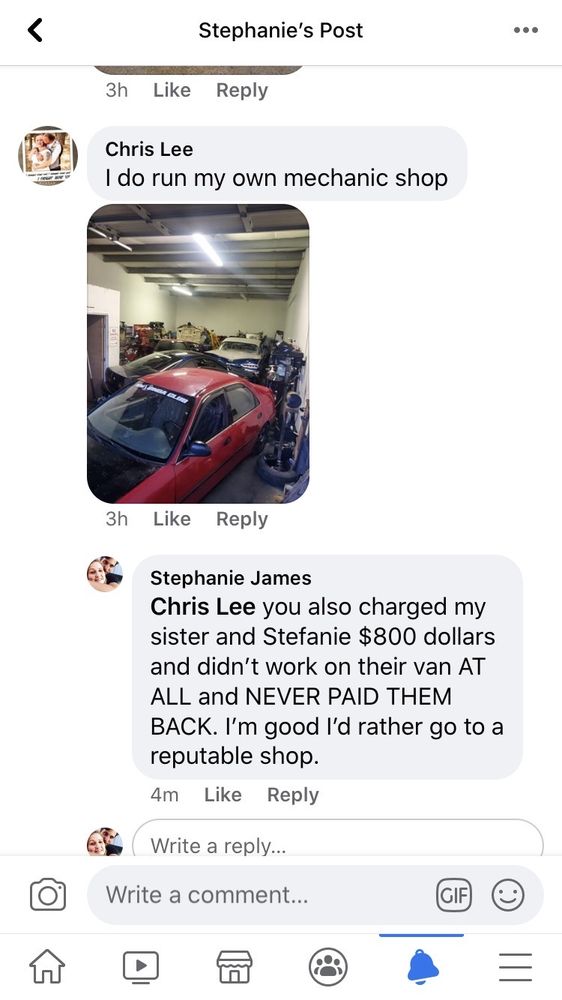This screenshot has width=562, height=1000.
Task: Open Chris Lee's profile picture
Action: point(48,156)
